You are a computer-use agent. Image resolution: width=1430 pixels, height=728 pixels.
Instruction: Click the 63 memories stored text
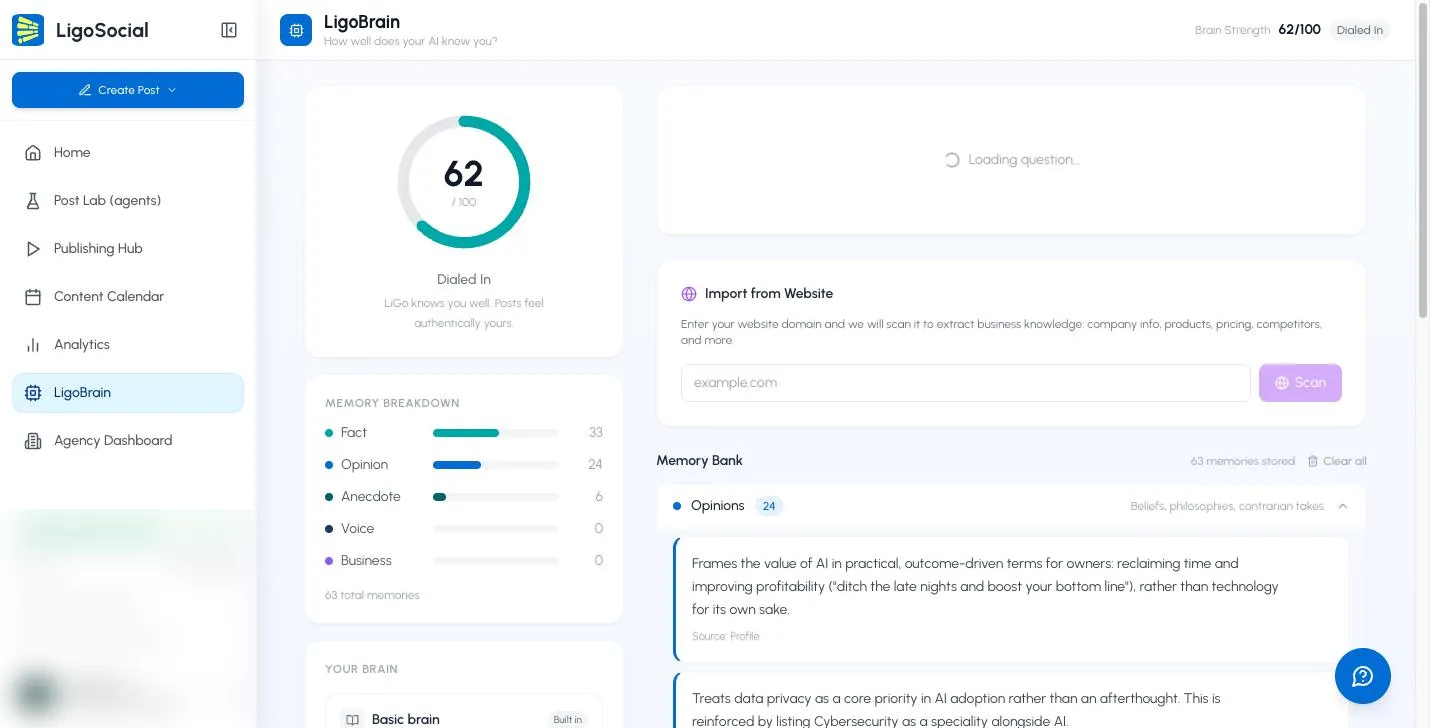(1242, 461)
